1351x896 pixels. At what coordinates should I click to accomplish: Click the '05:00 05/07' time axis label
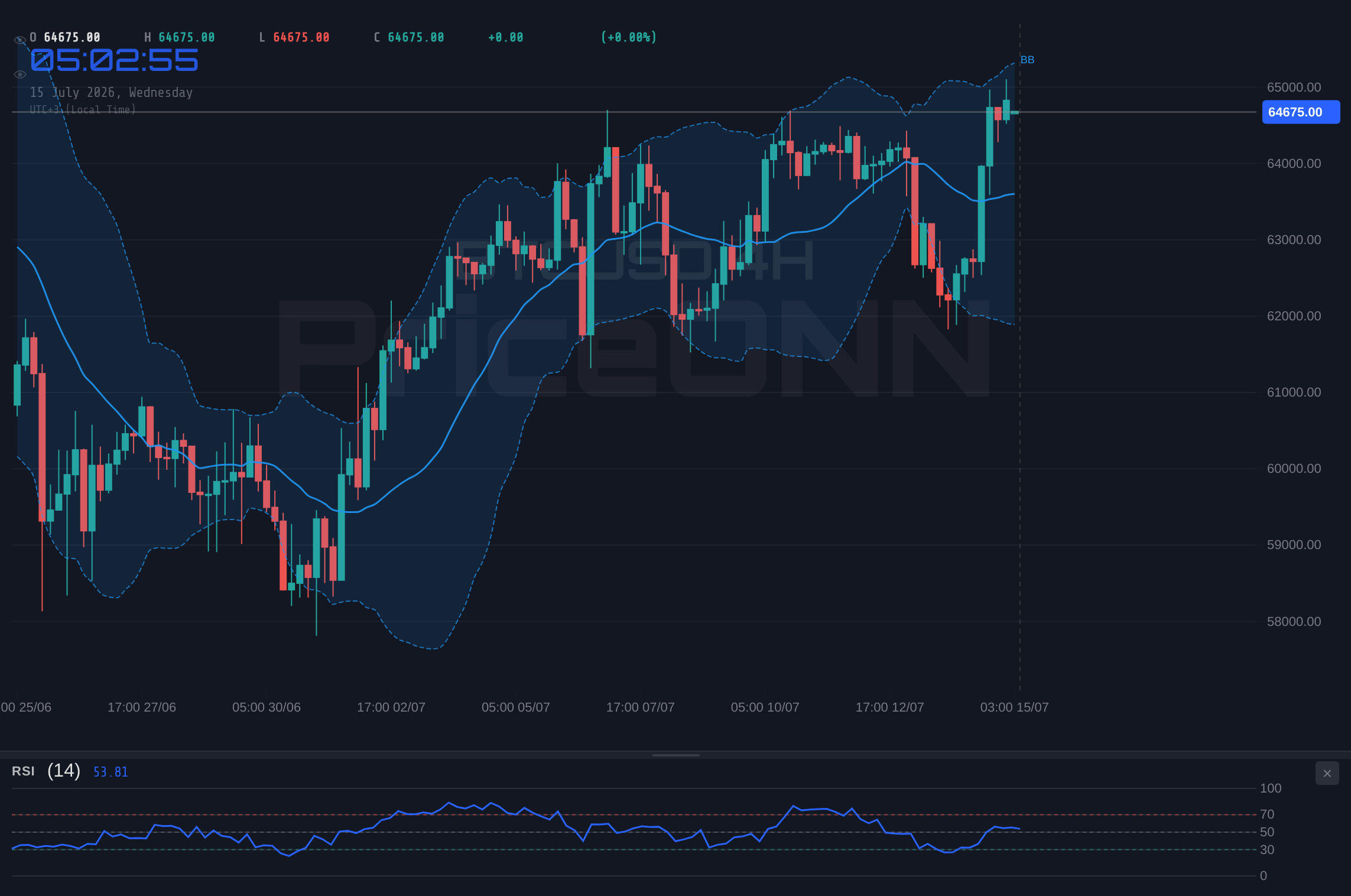(516, 707)
